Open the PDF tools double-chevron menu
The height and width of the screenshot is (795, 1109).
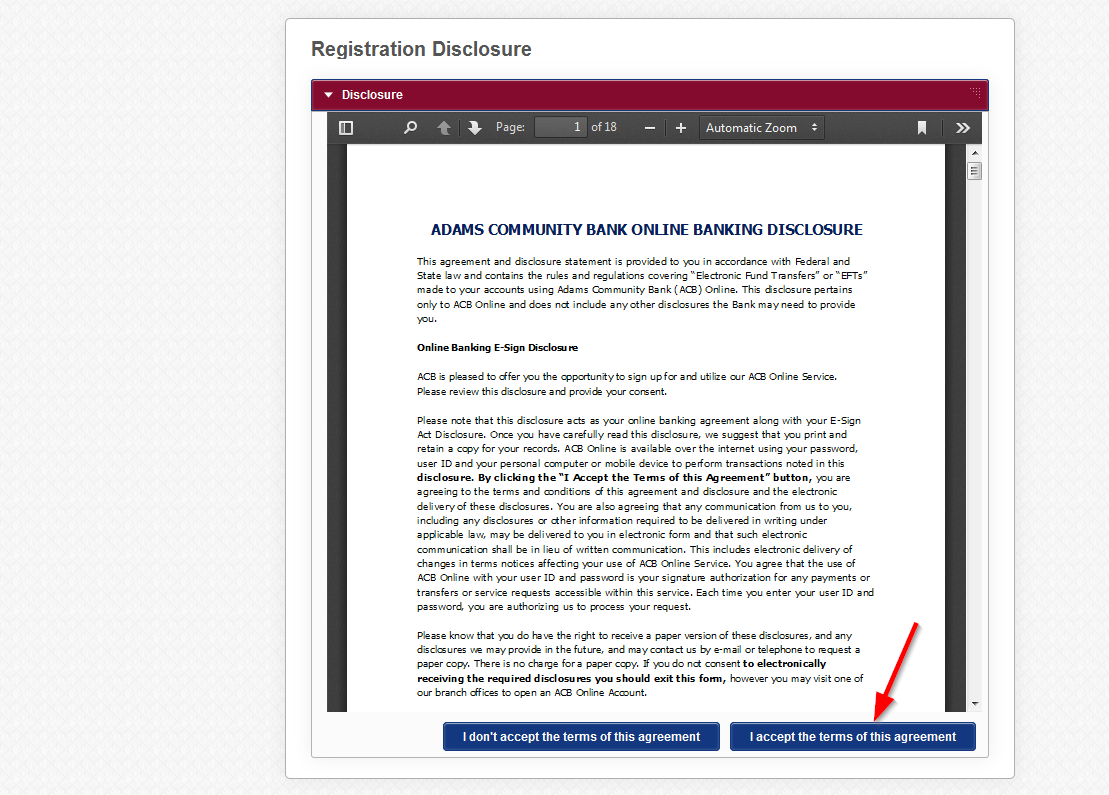click(x=963, y=128)
